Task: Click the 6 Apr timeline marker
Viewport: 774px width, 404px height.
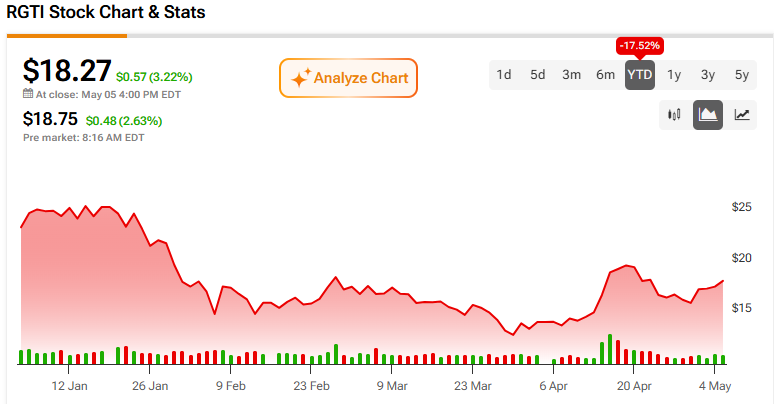Action: [553, 386]
